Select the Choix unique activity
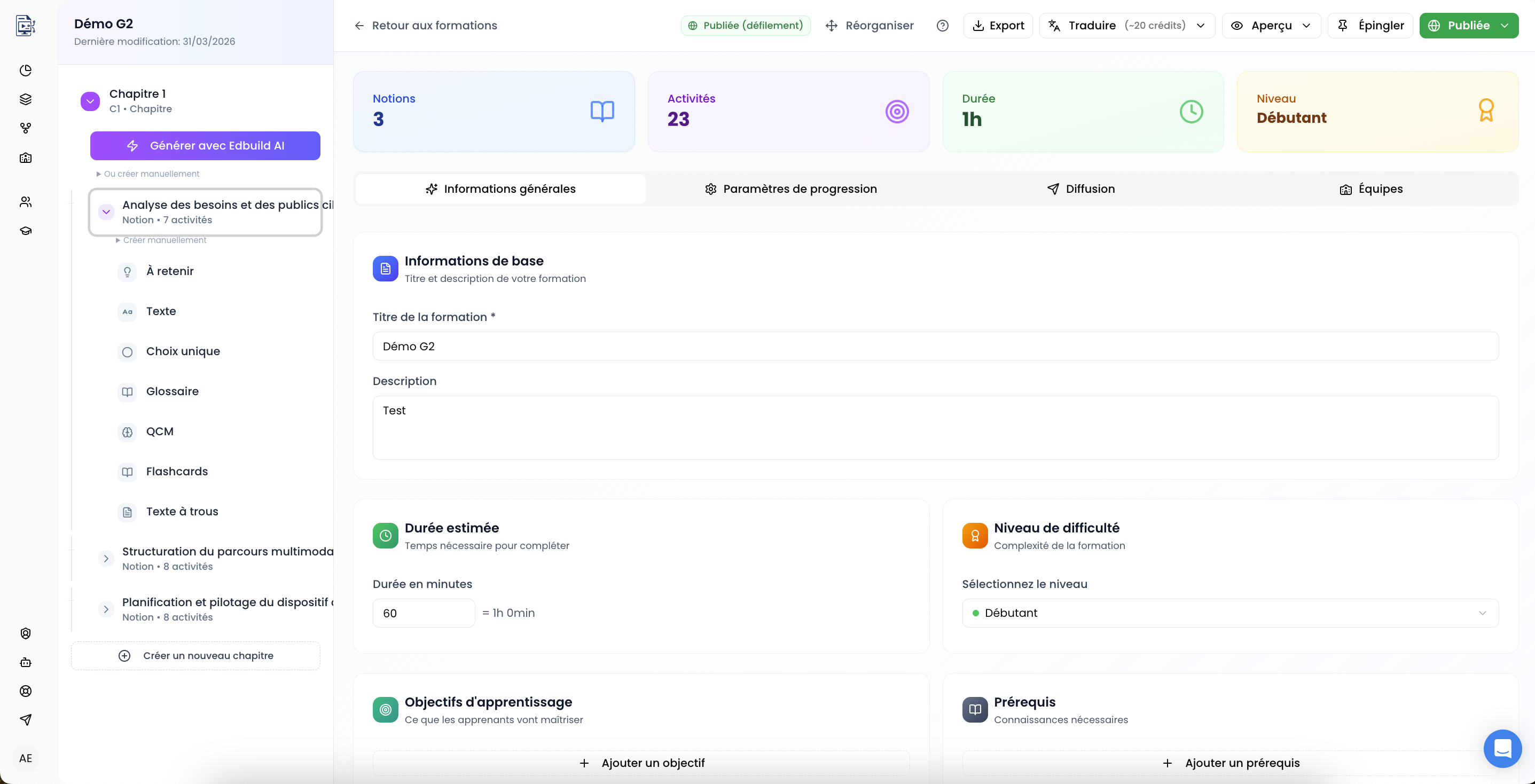 (x=182, y=351)
